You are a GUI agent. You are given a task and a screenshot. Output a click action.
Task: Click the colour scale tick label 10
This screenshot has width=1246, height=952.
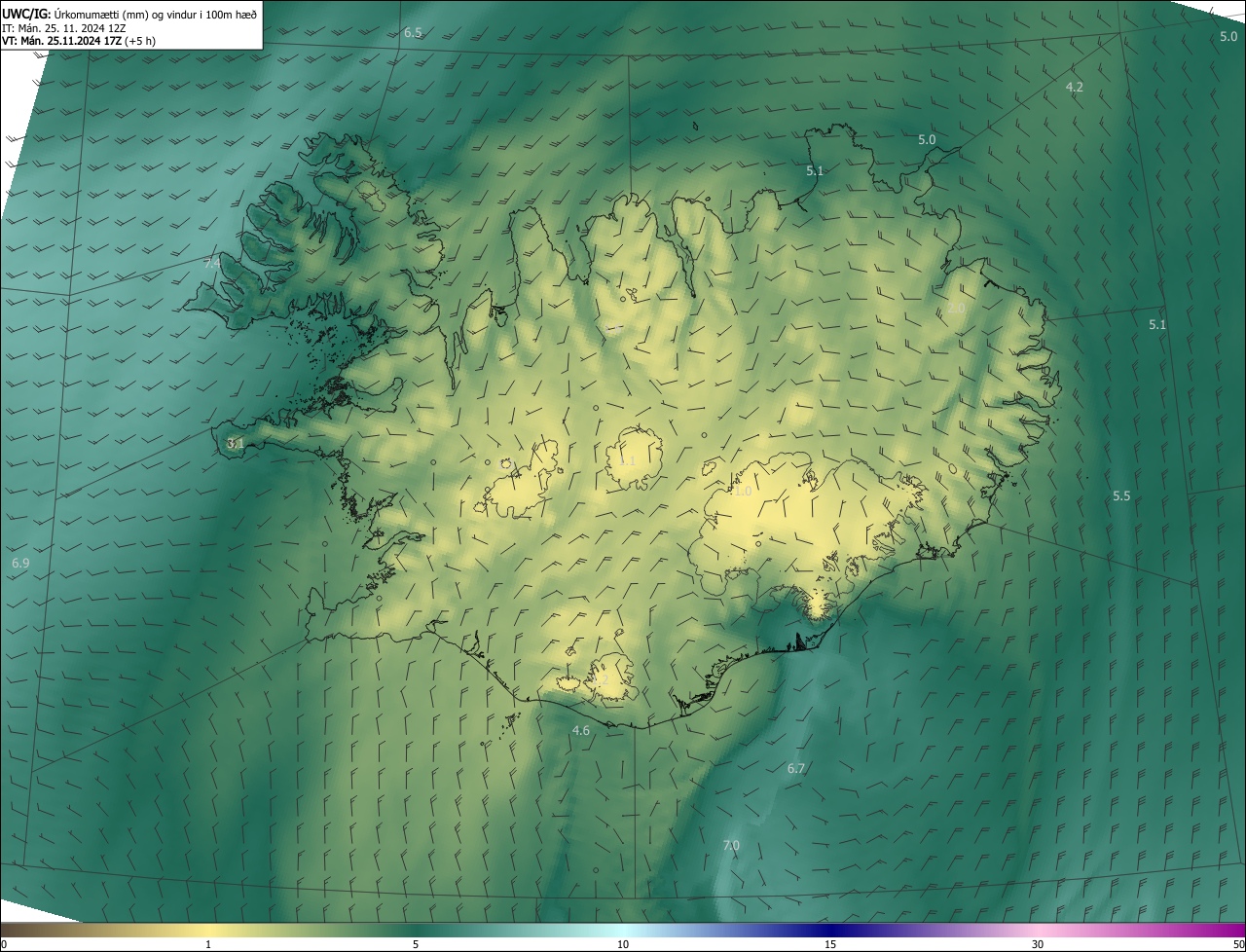click(623, 944)
